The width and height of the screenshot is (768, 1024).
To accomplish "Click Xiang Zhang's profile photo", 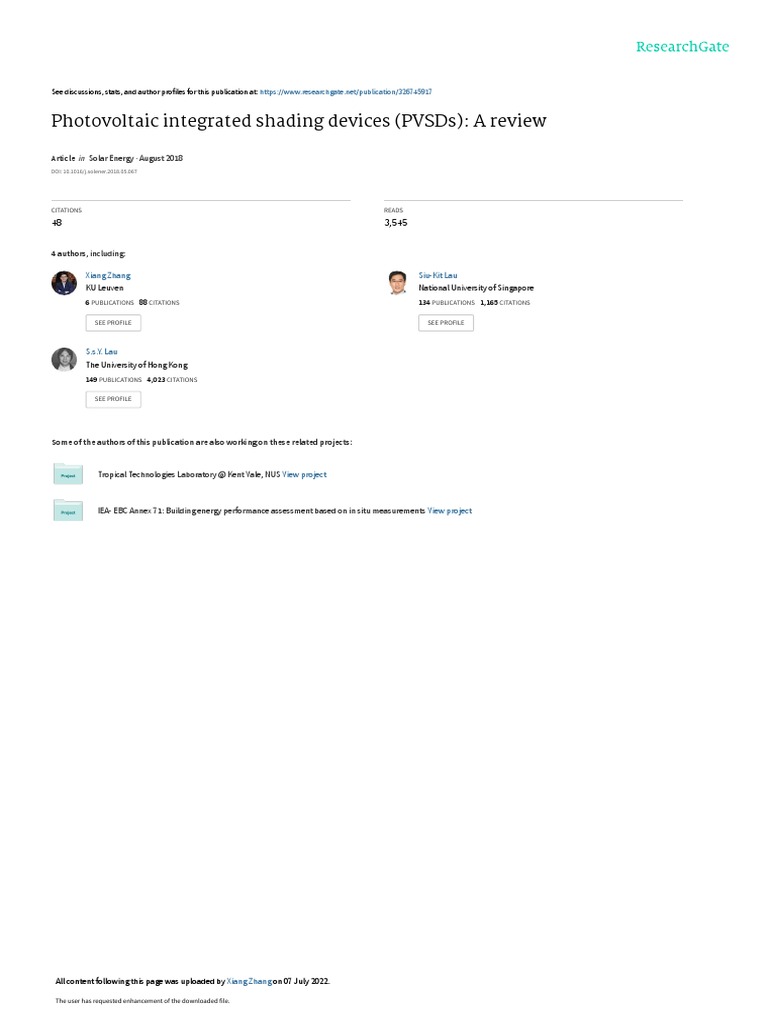I will point(64,283).
